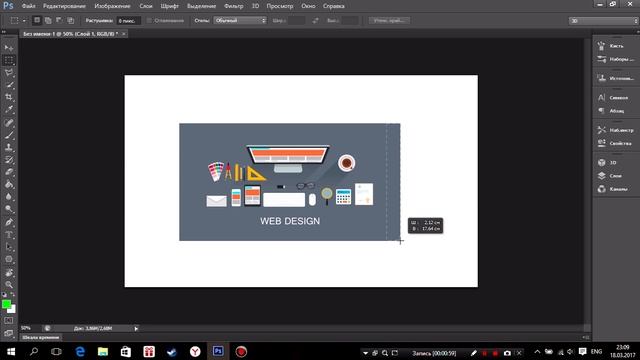The width and height of the screenshot is (640, 360).
Task: Select the Path Selection tool
Action: point(9,247)
